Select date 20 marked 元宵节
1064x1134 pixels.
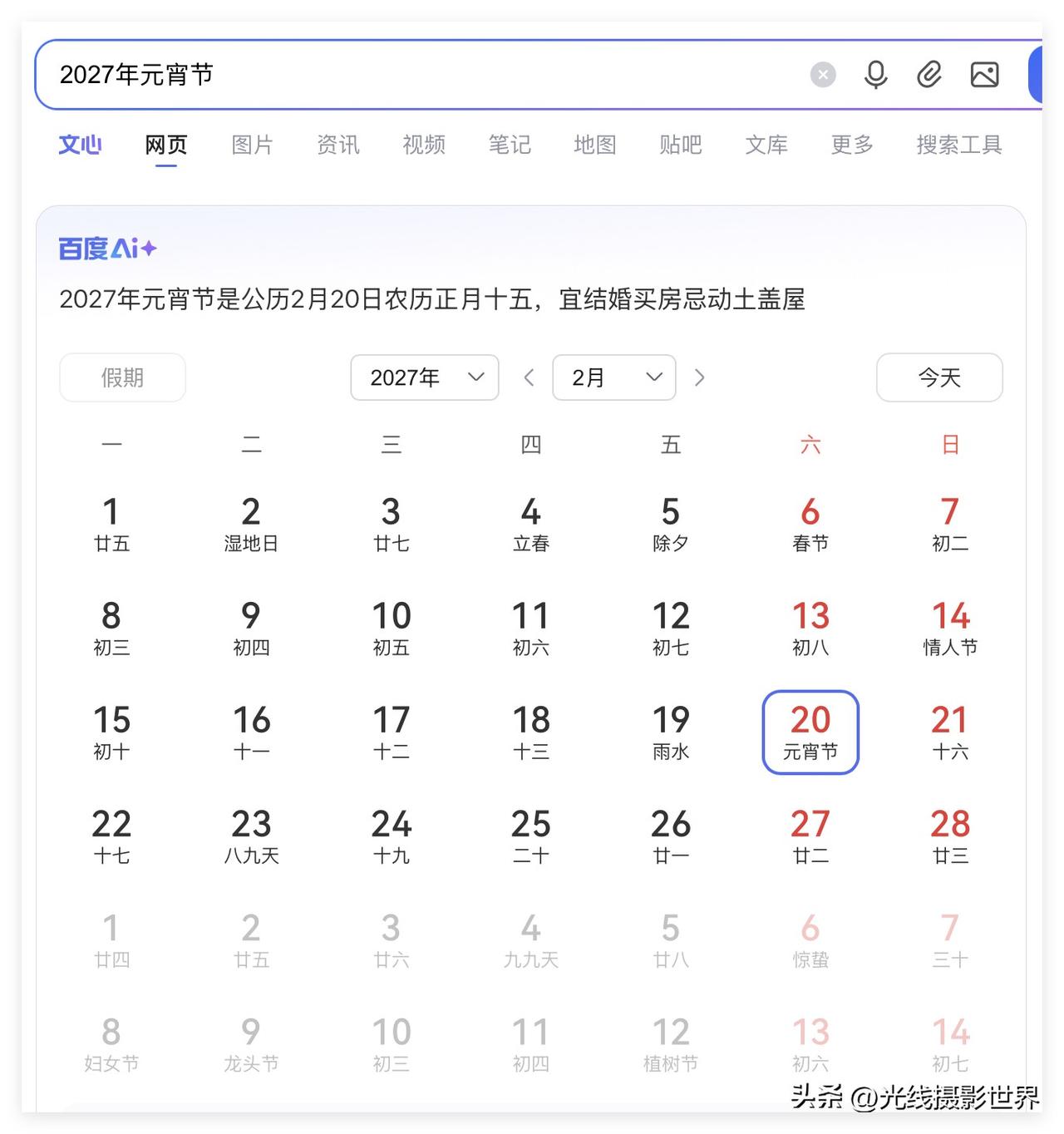pyautogui.click(x=810, y=732)
